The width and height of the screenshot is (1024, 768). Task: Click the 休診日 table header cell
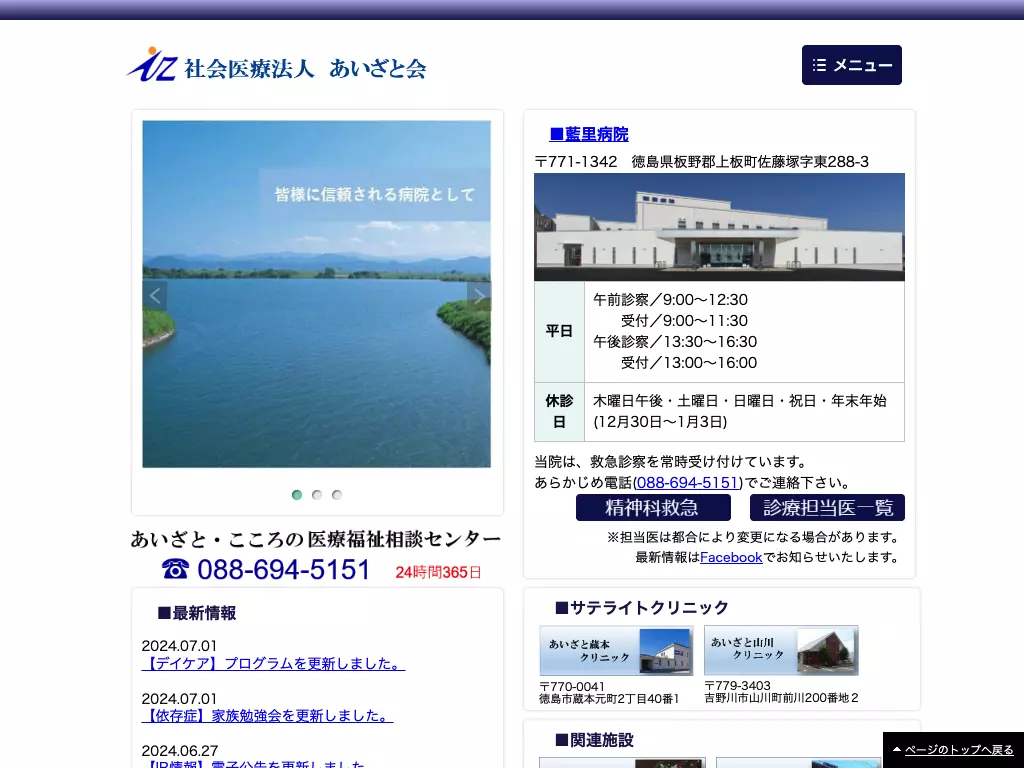[x=559, y=411]
